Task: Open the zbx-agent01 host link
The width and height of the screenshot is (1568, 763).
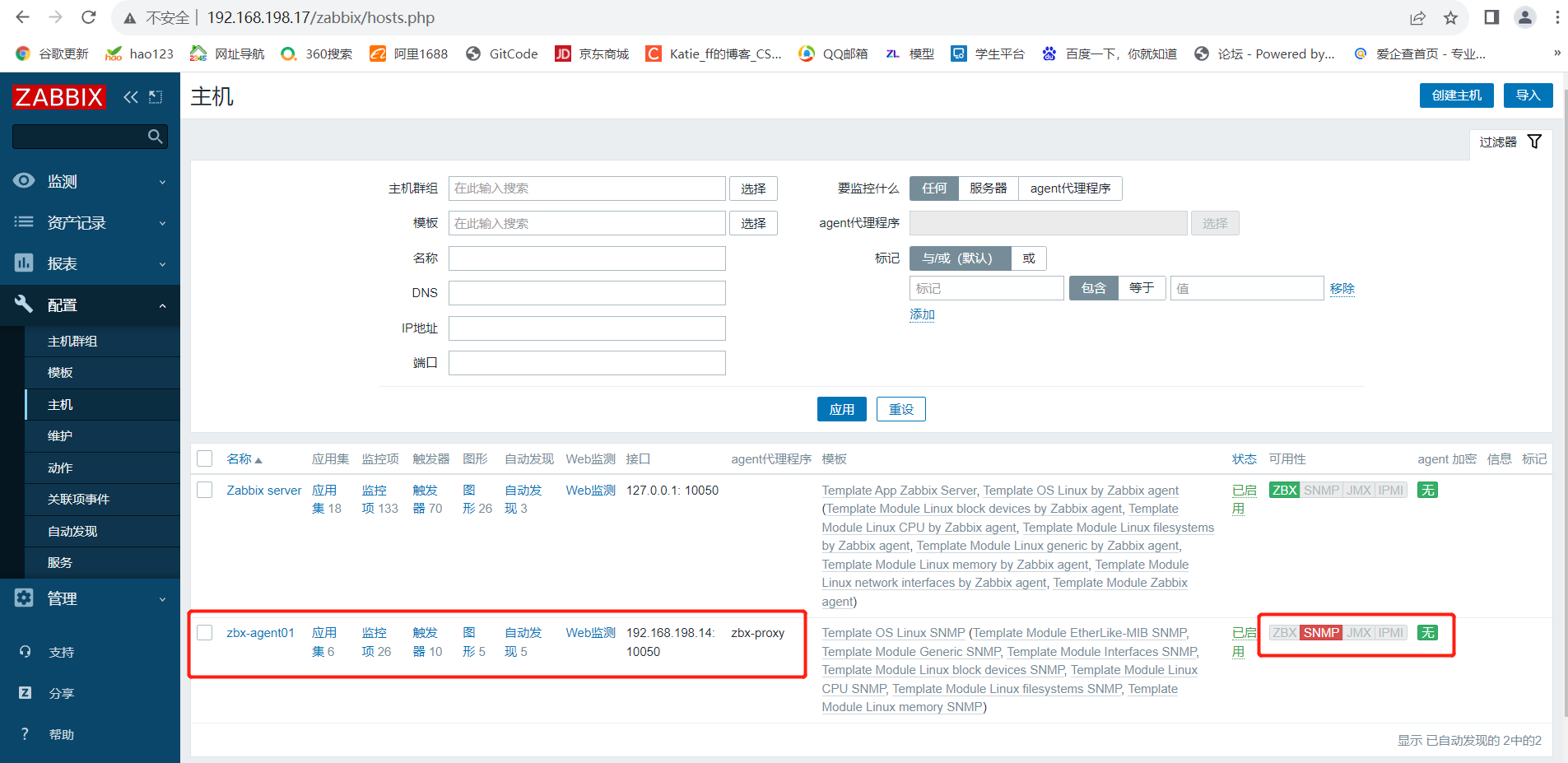Action: pos(260,633)
